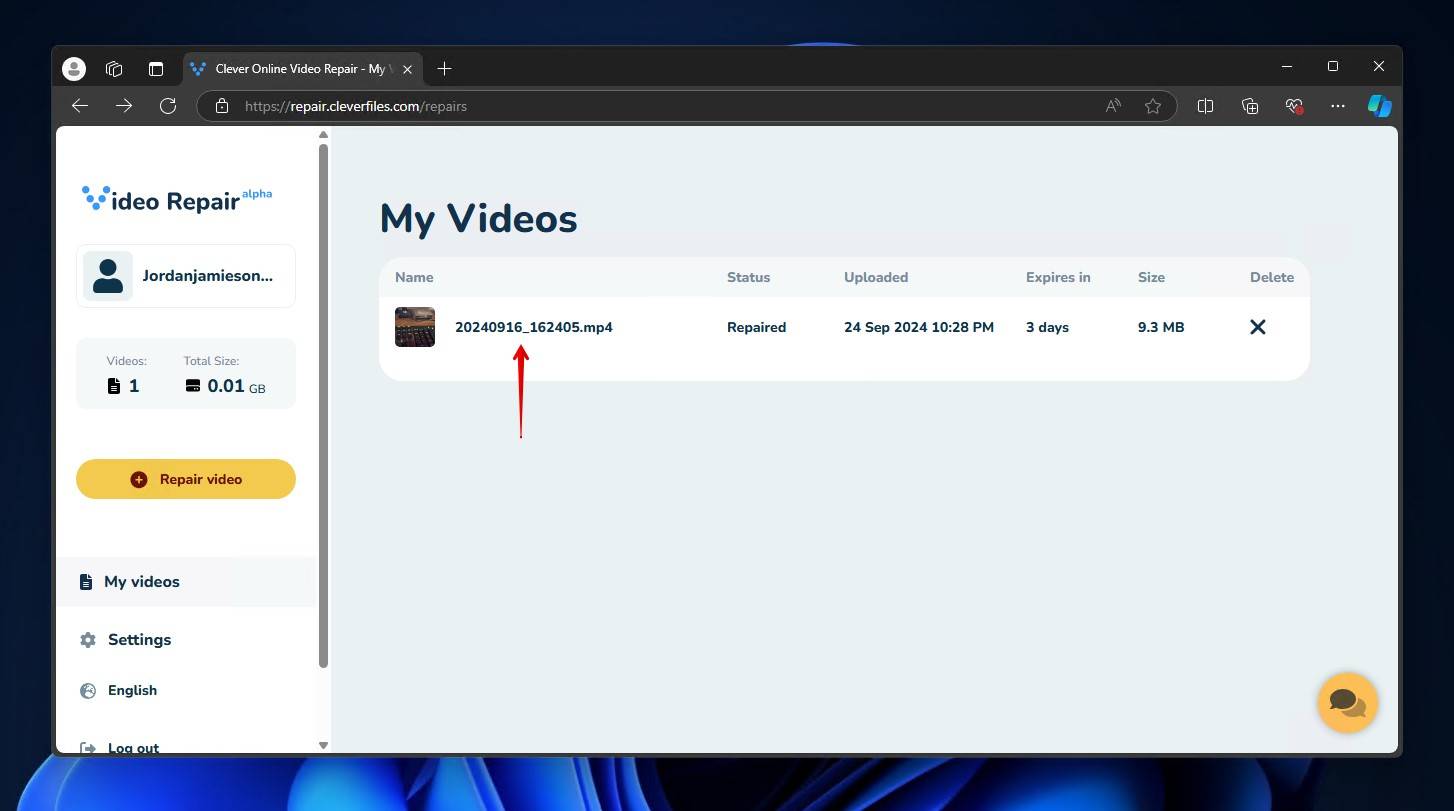Open the user profile avatar card
Screen dimensions: 1454x811
tap(186, 276)
